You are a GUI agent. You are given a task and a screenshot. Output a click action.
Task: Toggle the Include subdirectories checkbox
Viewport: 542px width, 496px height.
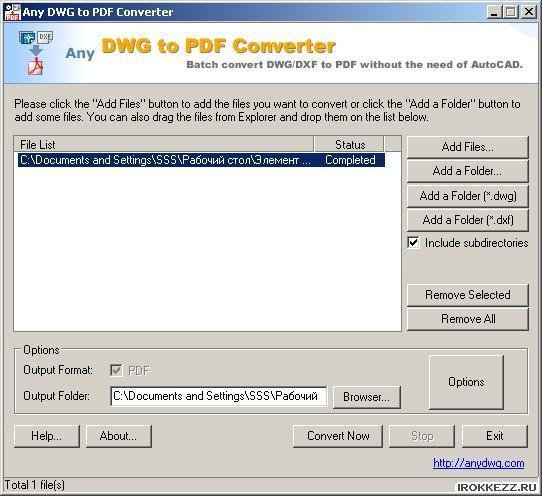tap(413, 243)
